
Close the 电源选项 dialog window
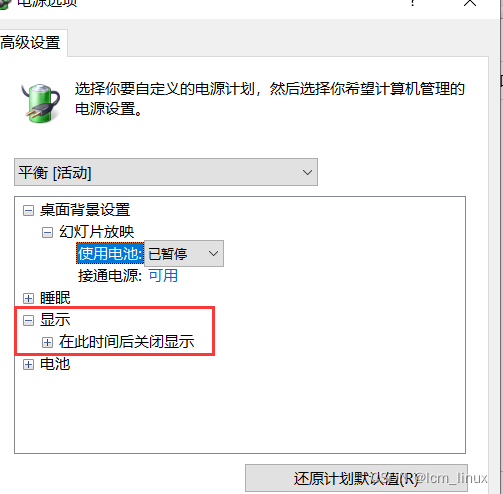tap(470, 3)
